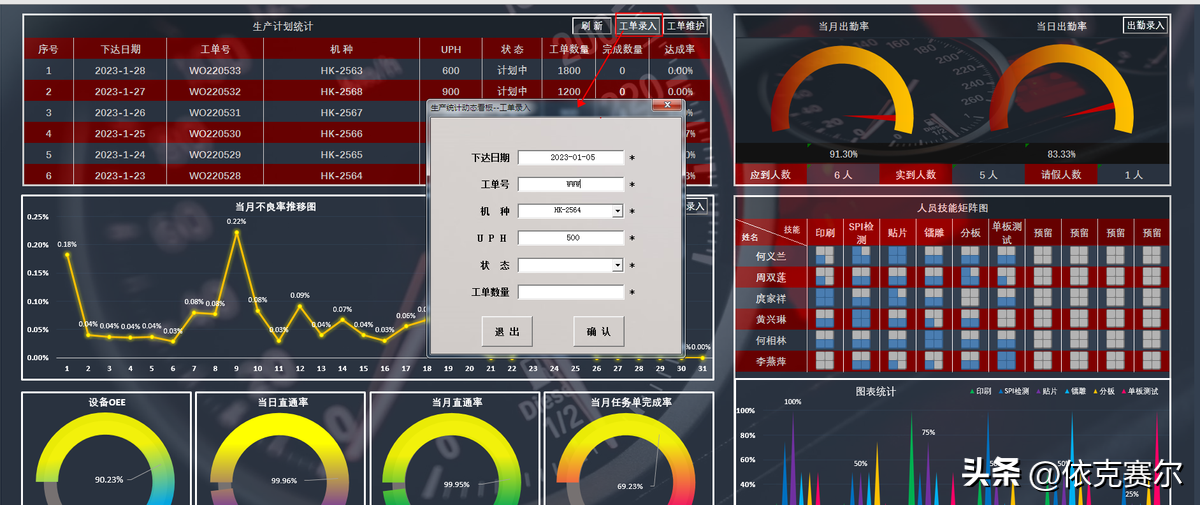Confirm the dialog with 确认
1200x505 pixels.
pyautogui.click(x=599, y=331)
